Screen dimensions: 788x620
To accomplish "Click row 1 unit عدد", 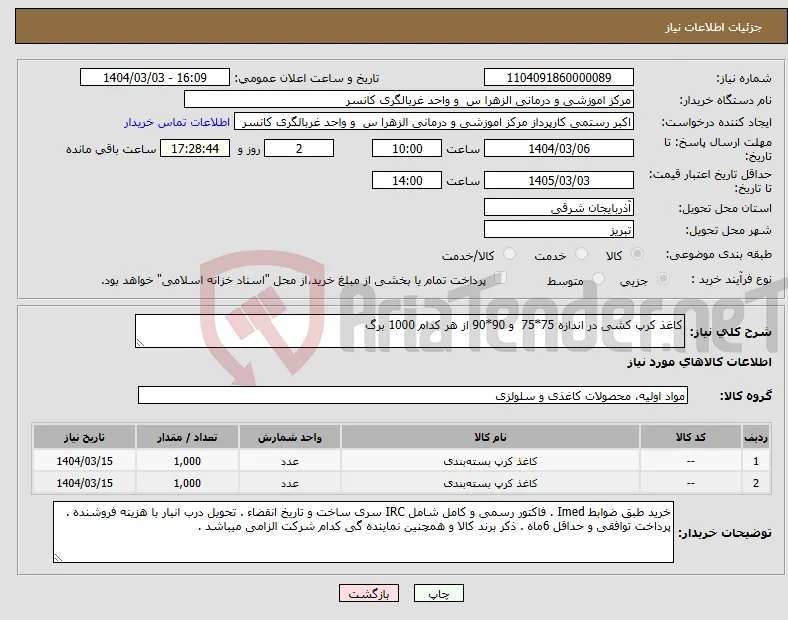I will (290, 461).
